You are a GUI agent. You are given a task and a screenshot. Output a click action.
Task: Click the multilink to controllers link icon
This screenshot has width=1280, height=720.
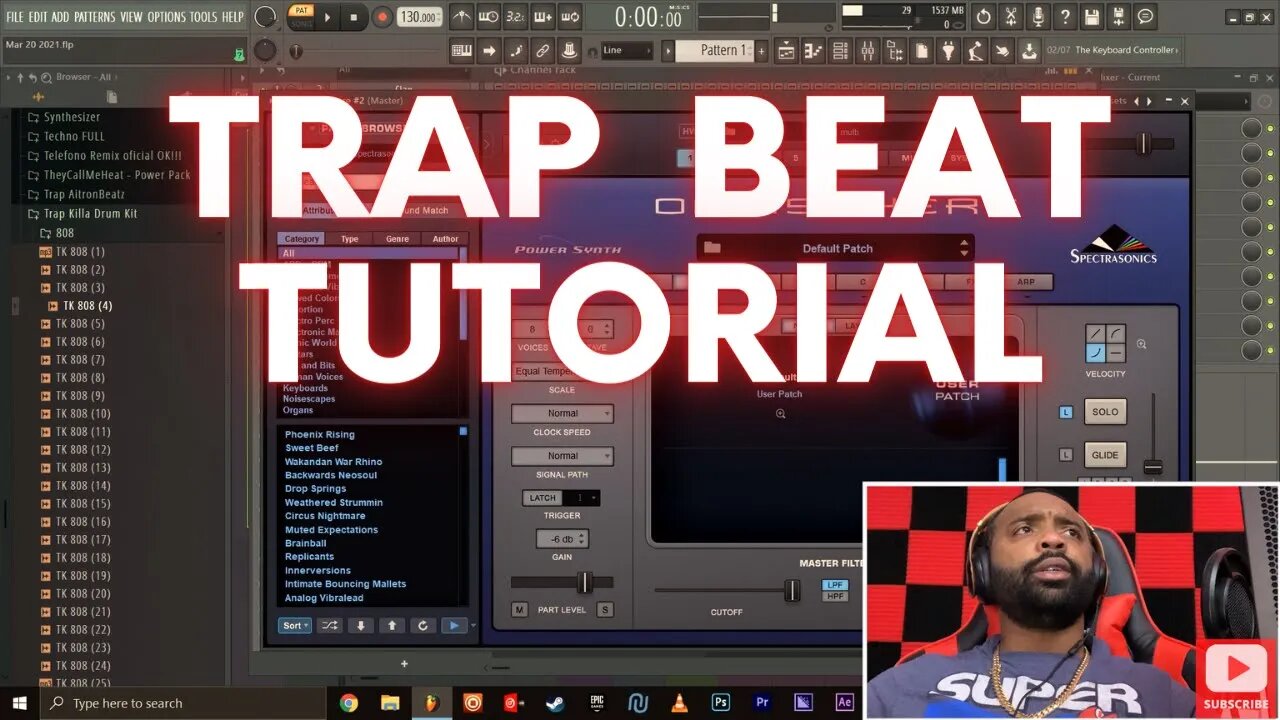click(x=542, y=50)
